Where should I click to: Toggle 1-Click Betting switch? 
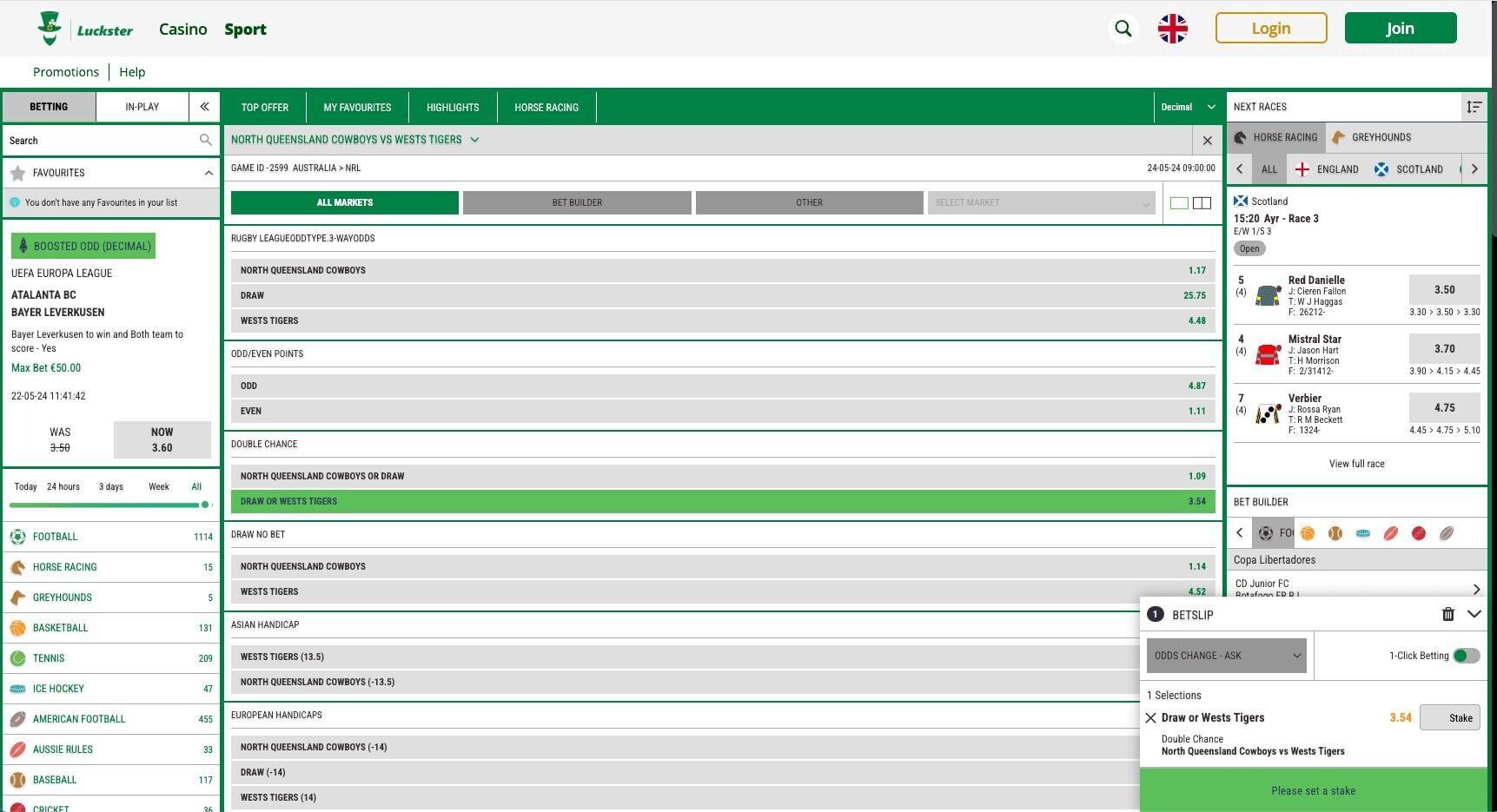[1466, 656]
